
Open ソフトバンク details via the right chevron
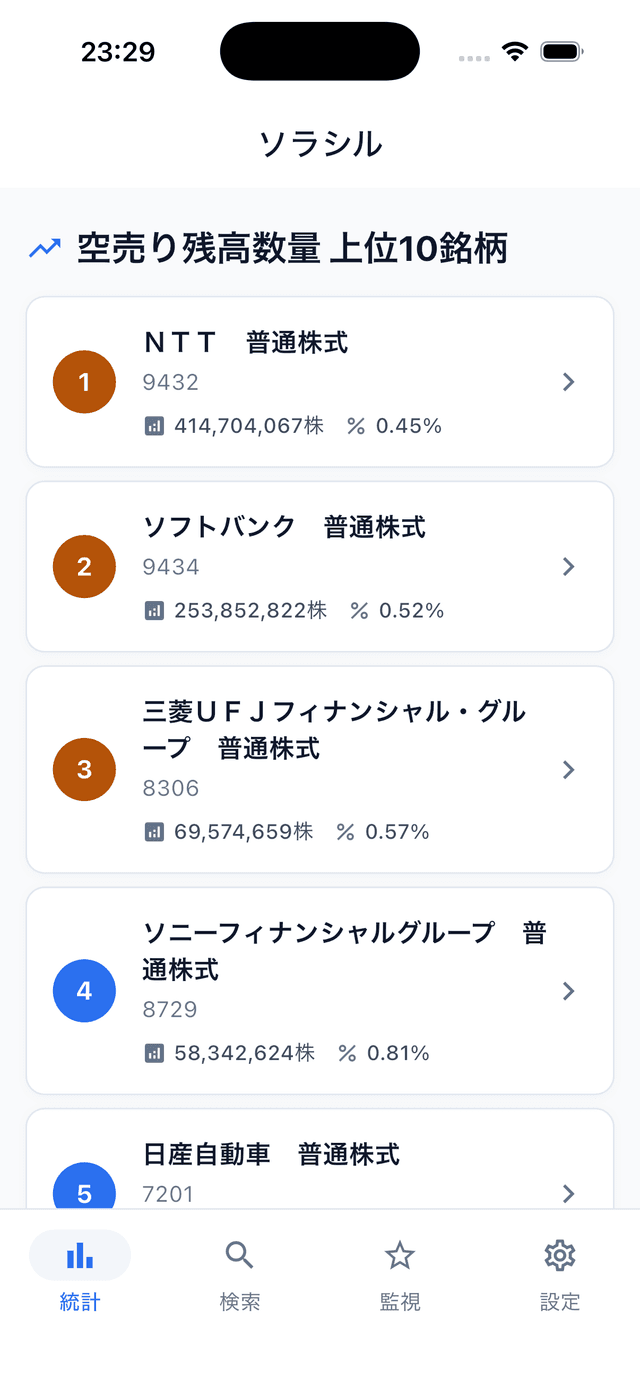pyautogui.click(x=568, y=567)
